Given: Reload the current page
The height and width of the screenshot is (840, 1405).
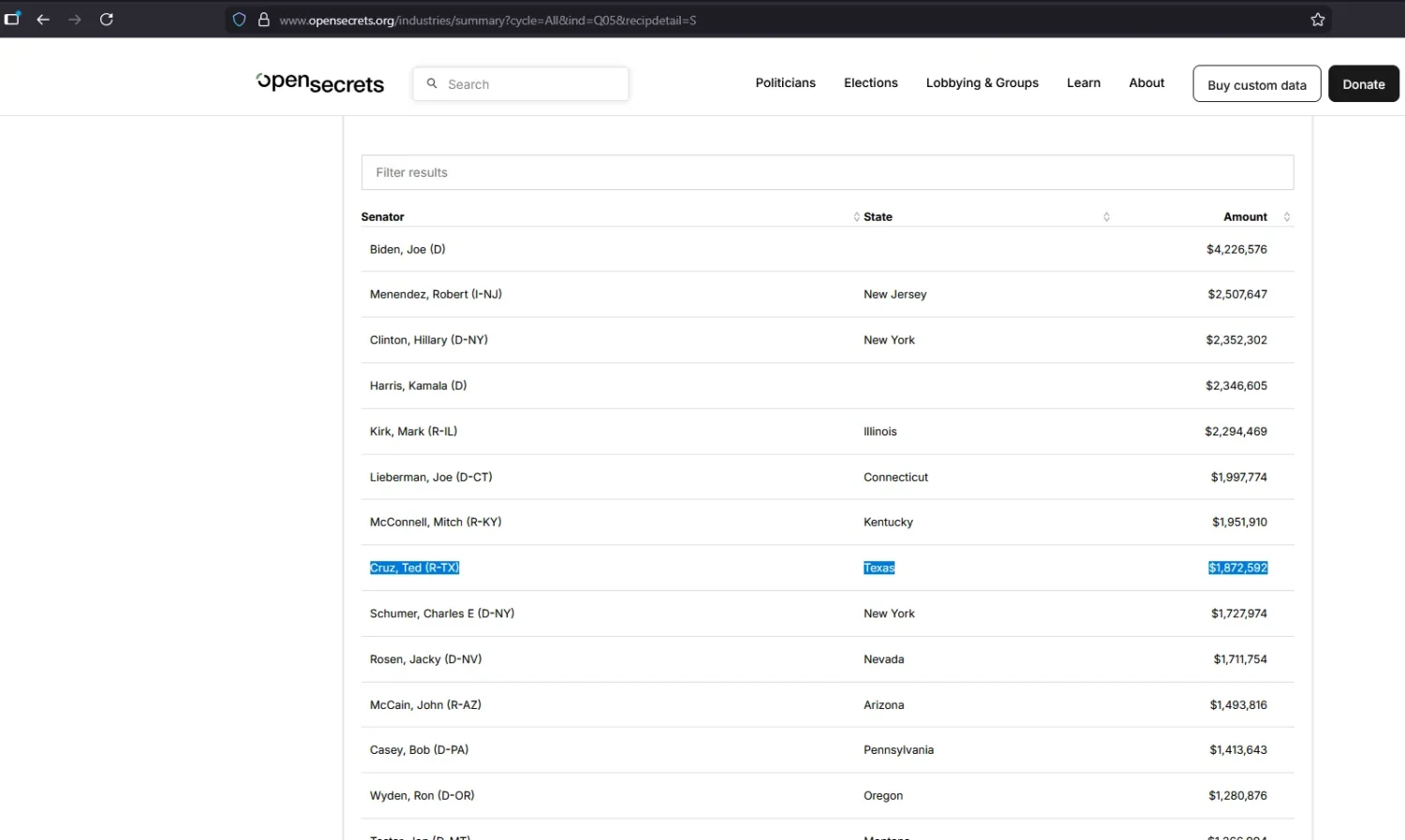Looking at the screenshot, I should [107, 20].
